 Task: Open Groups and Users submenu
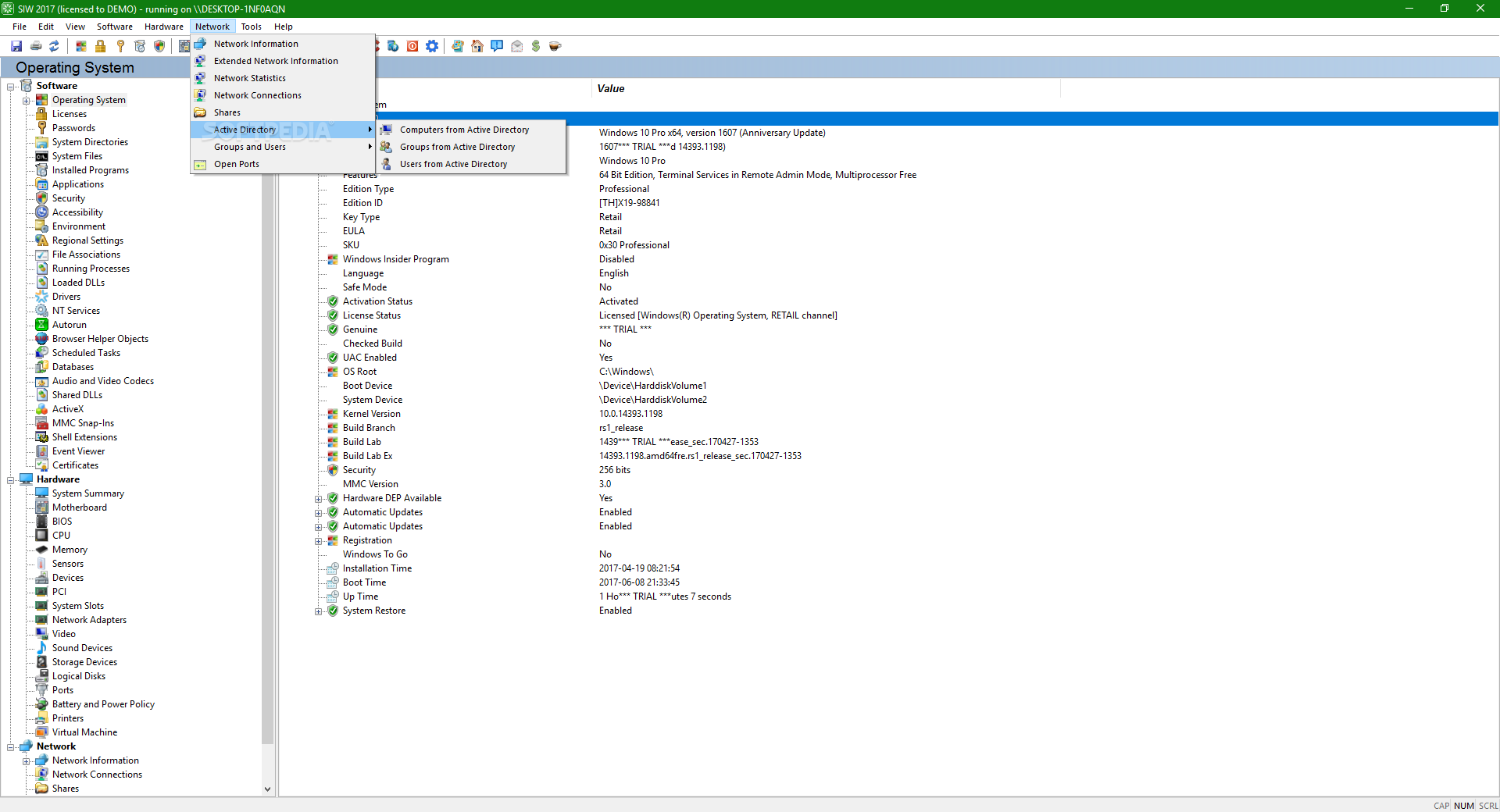[x=283, y=147]
